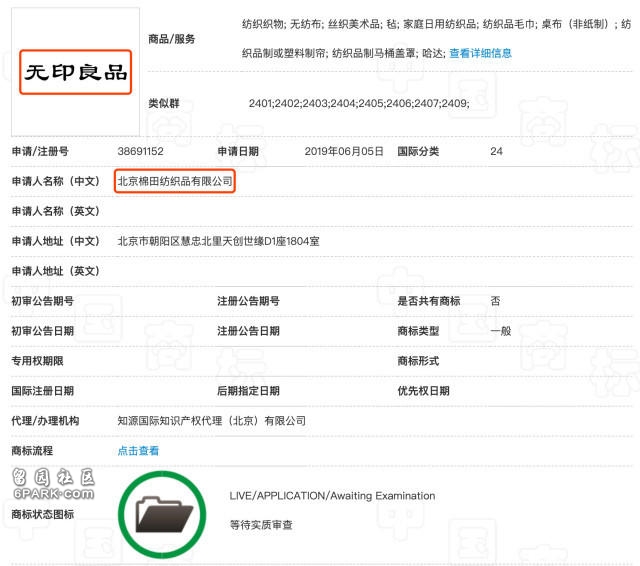Viewport: 640px width, 566px height.
Task: Click the 商标类型 label
Action: 418,331
